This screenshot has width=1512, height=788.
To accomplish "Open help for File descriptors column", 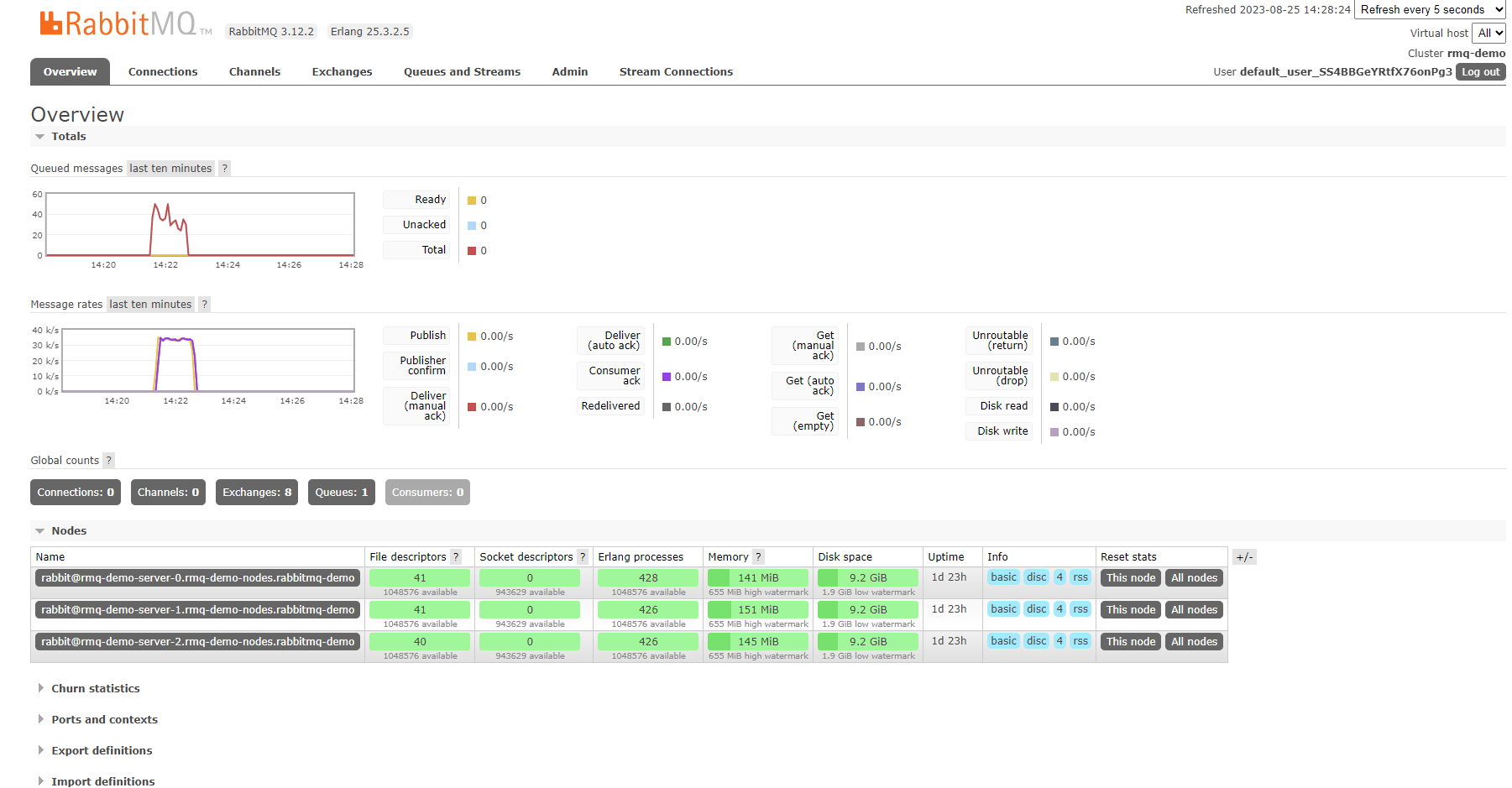I will tap(456, 557).
